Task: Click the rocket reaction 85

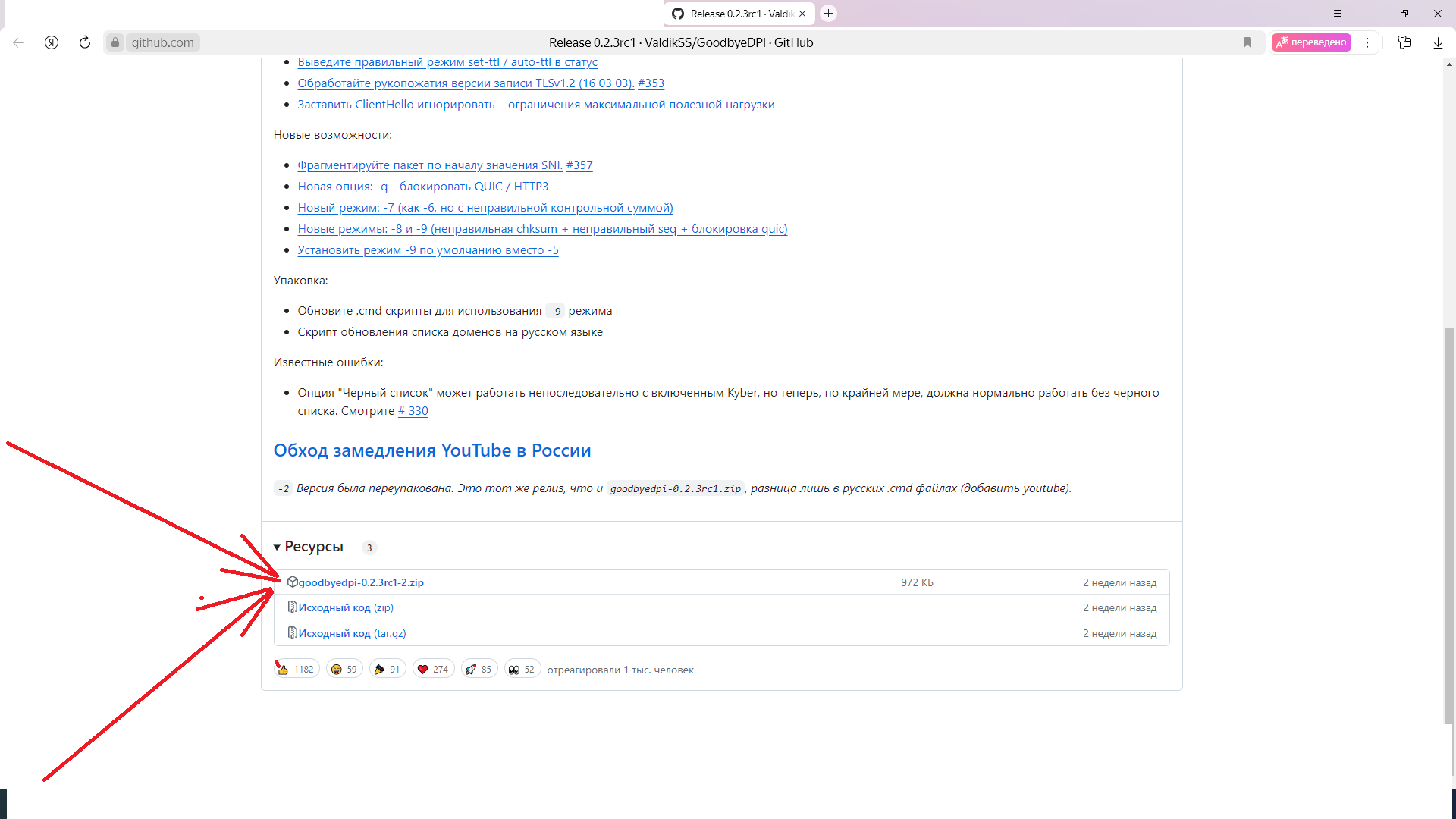Action: click(x=479, y=669)
